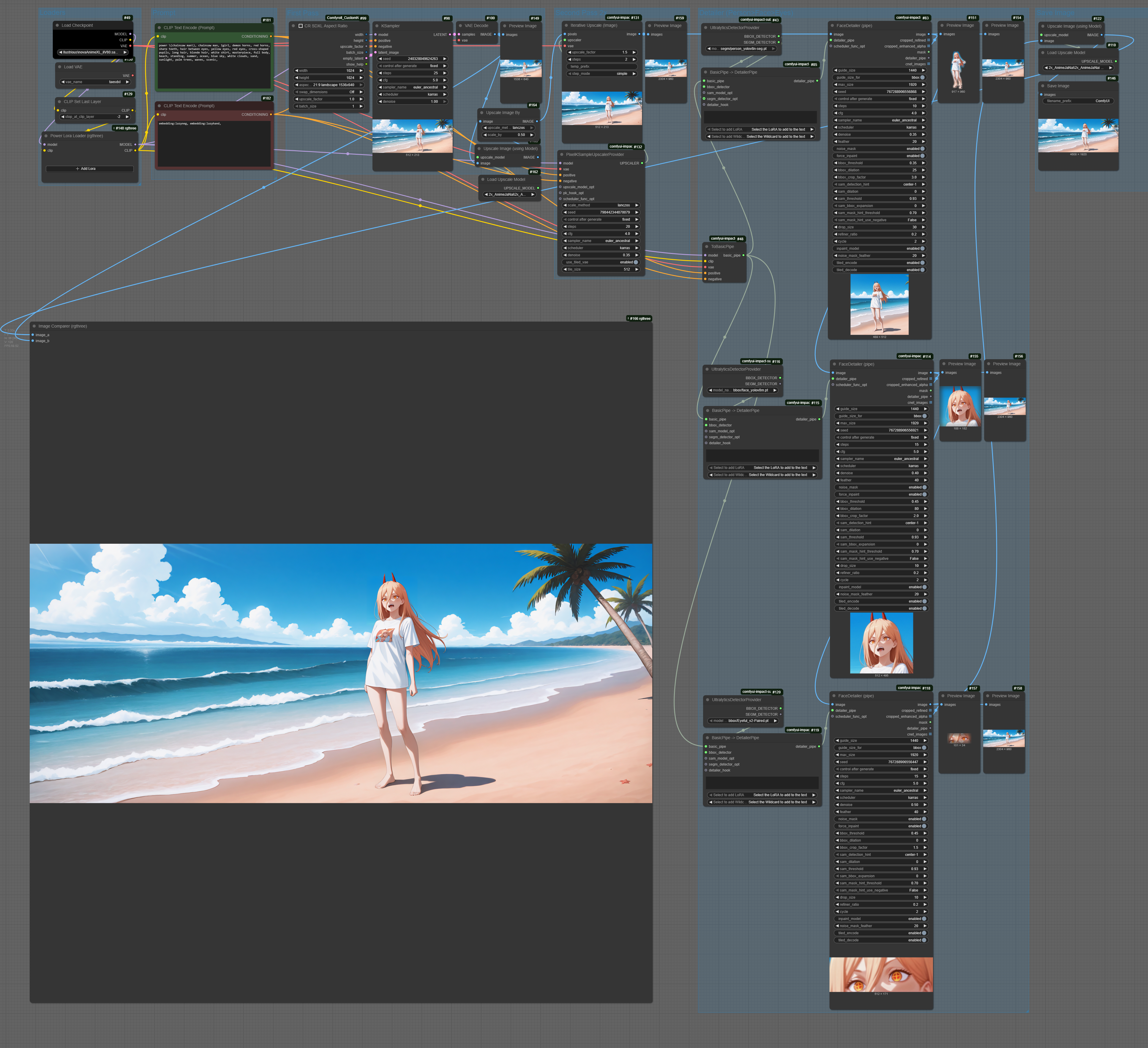Collapse the Upscale Image By node
The height and width of the screenshot is (1048, 1148).
pyautogui.click(x=482, y=113)
